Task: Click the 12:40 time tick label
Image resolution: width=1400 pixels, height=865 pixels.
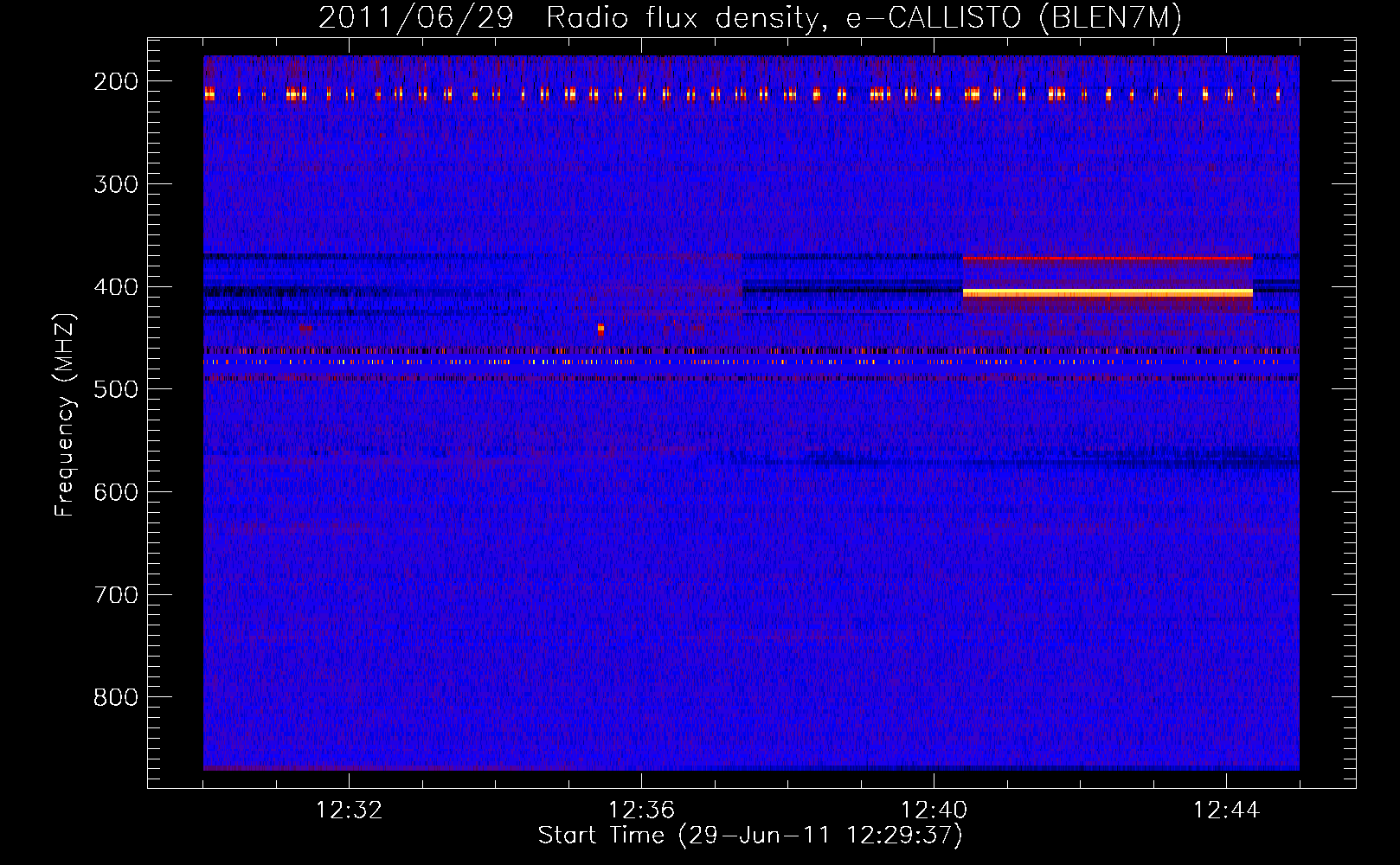Action: click(934, 811)
